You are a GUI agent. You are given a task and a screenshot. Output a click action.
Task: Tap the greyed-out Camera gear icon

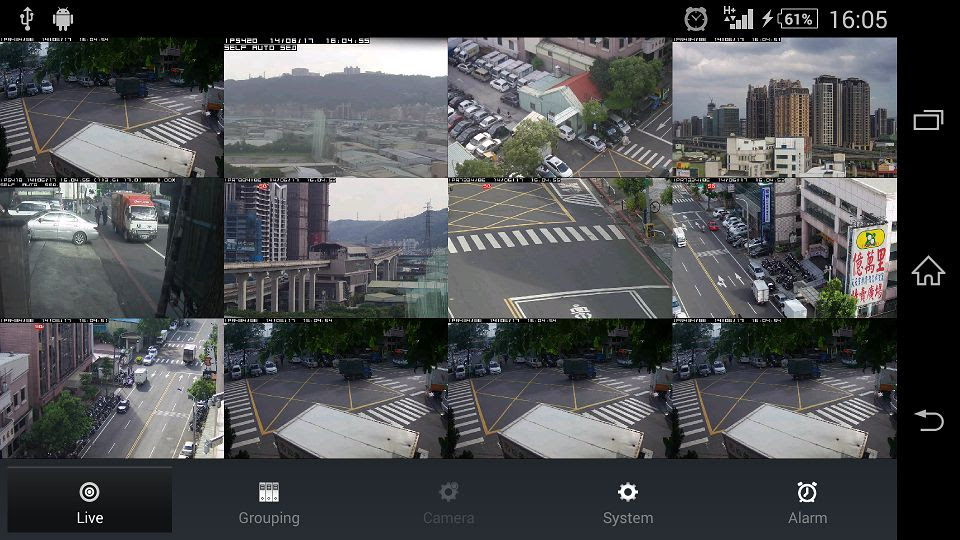448,492
